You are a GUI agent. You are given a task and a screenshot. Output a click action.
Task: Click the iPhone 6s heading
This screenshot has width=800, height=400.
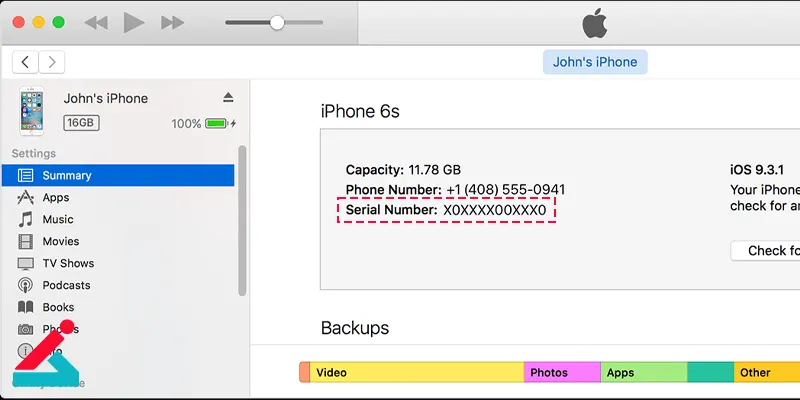pos(360,111)
